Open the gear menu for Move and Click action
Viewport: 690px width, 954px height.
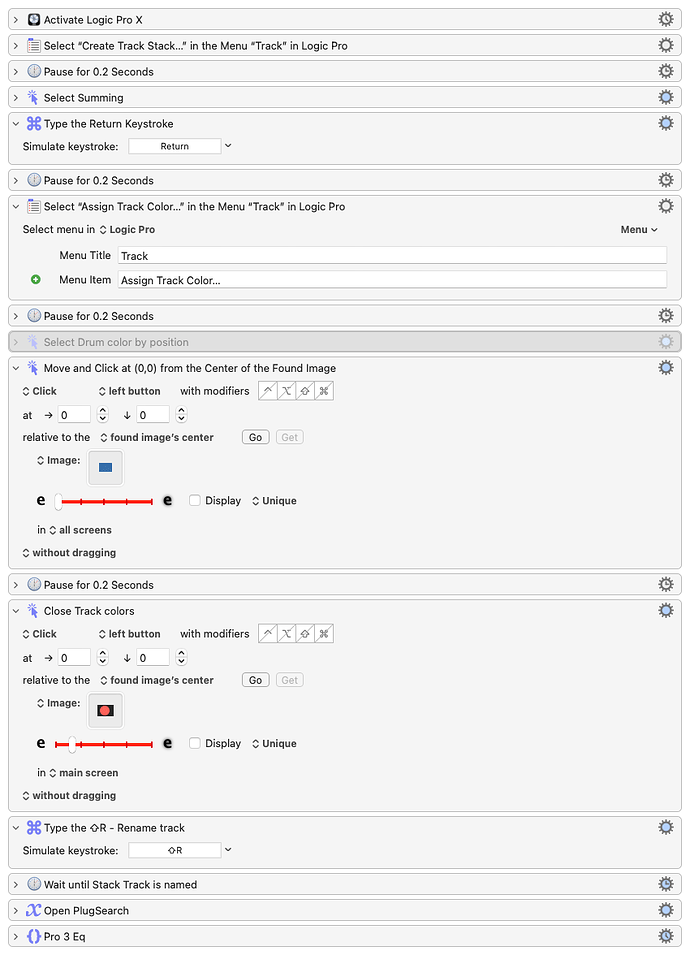(666, 367)
